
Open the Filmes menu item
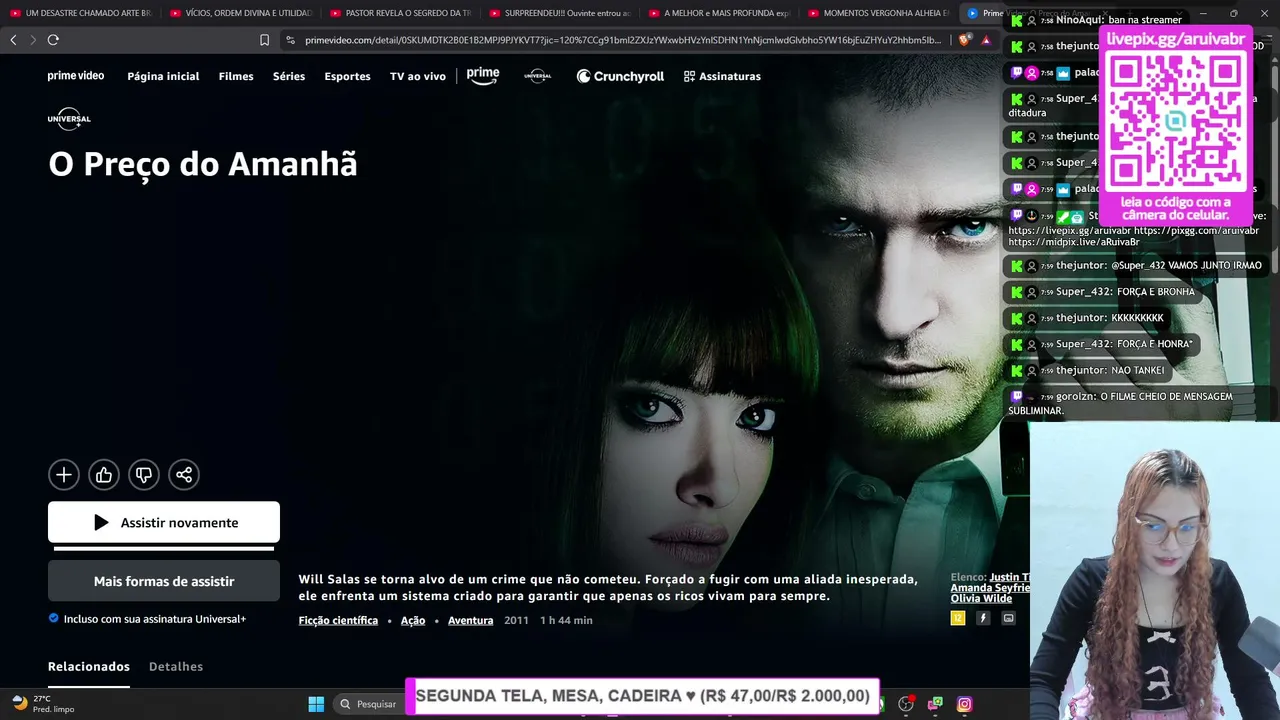[x=236, y=76]
